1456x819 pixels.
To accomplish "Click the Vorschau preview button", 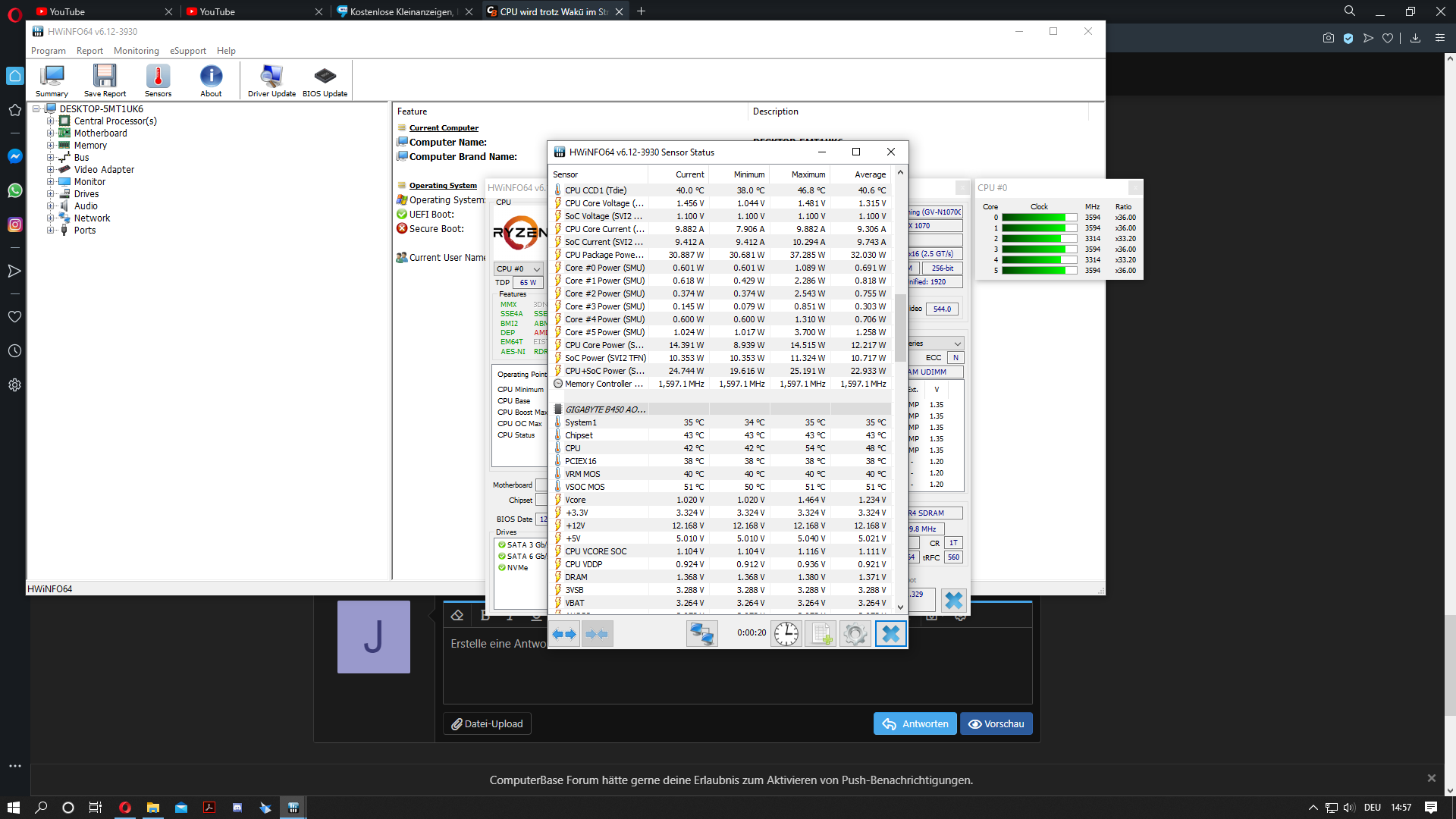I will (x=996, y=724).
